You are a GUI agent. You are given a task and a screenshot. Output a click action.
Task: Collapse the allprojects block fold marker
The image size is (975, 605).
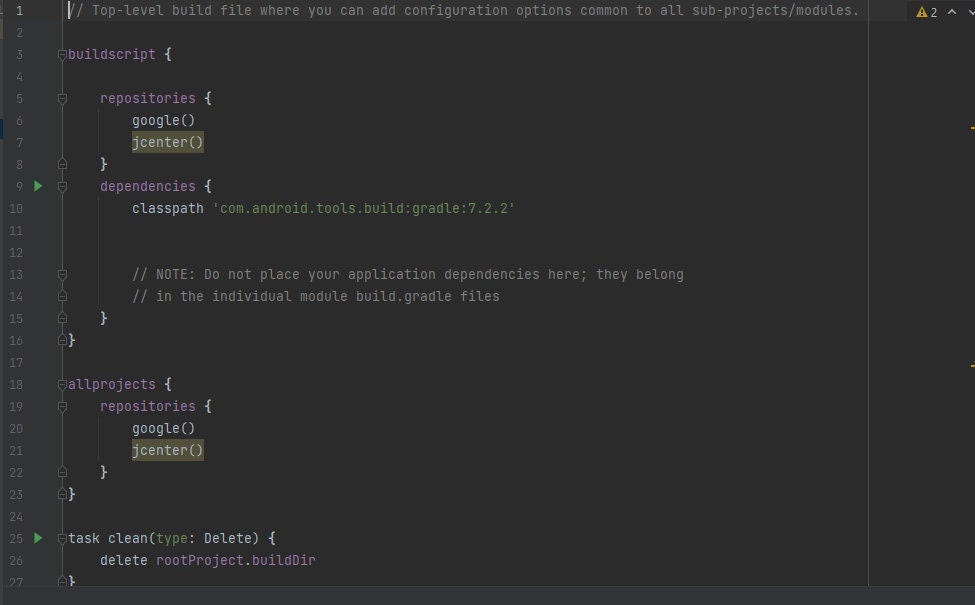point(62,385)
